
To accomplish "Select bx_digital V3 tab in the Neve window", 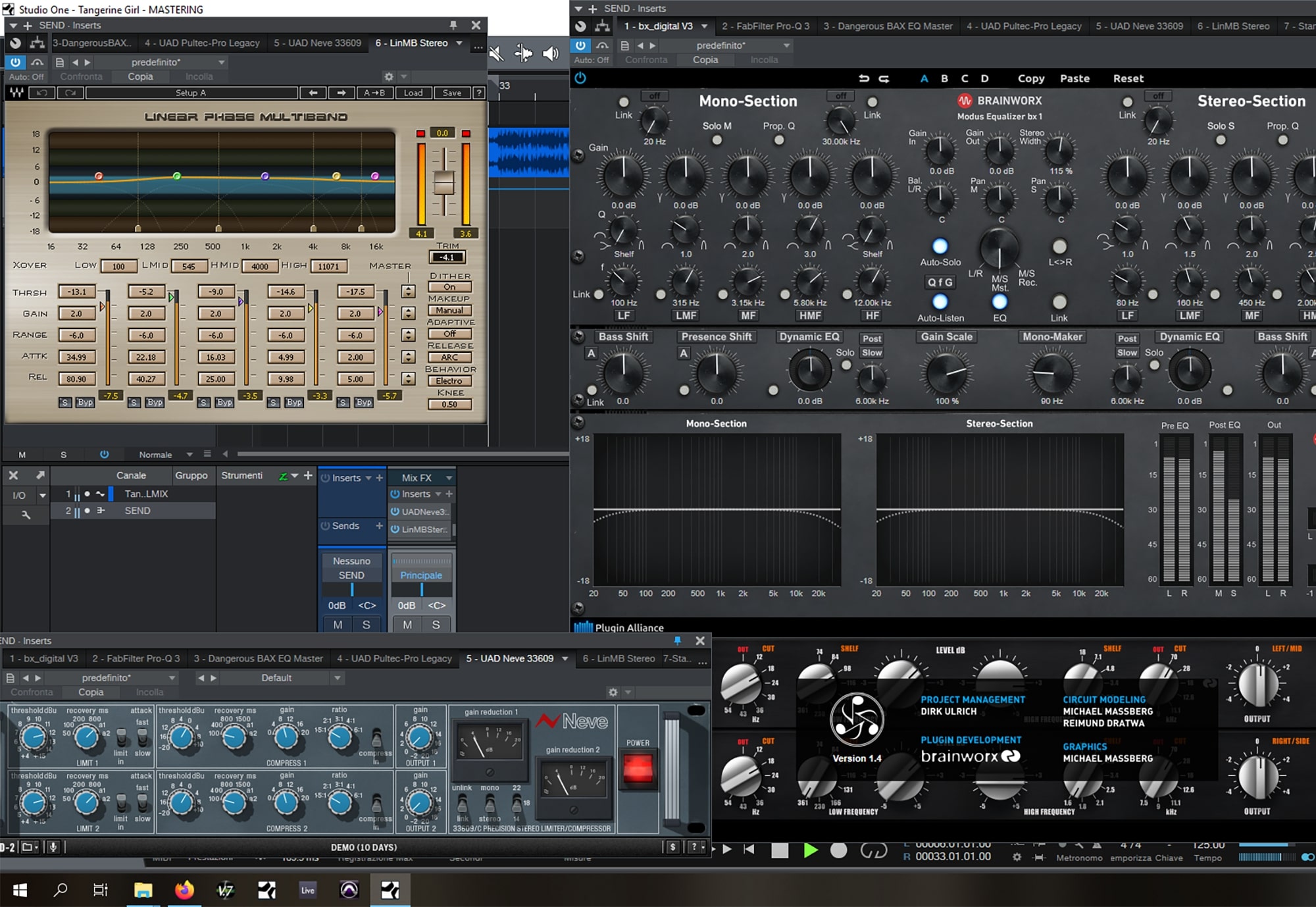I will pyautogui.click(x=43, y=658).
